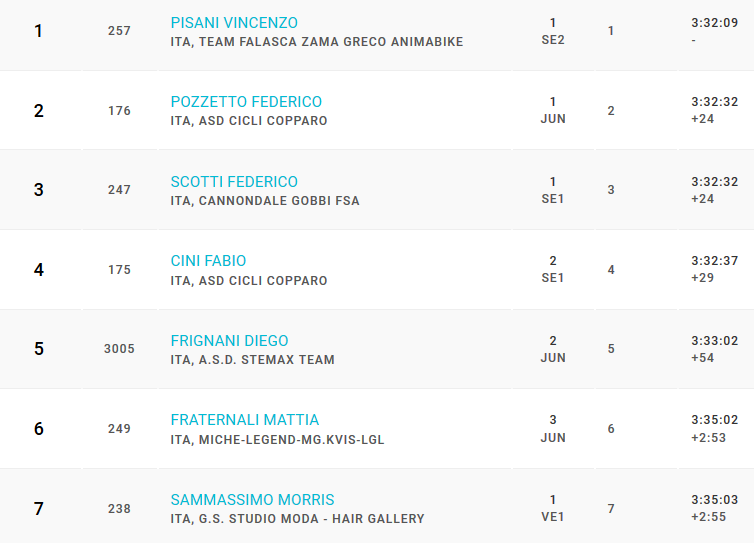Click SCOTTI FEDERICO name link
754x543 pixels.
(234, 182)
